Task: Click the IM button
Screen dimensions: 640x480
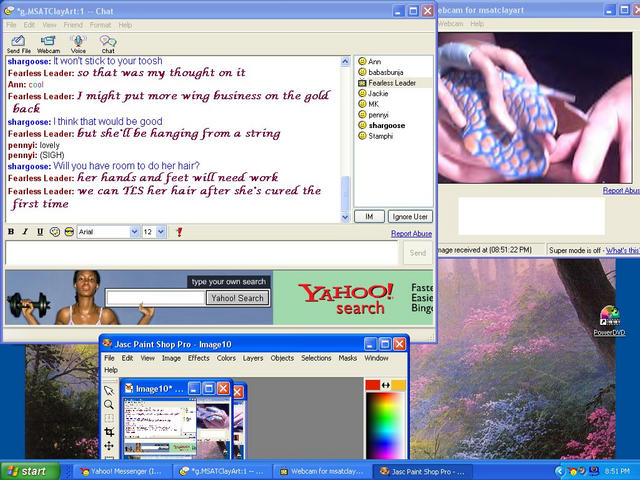Action: [x=369, y=217]
